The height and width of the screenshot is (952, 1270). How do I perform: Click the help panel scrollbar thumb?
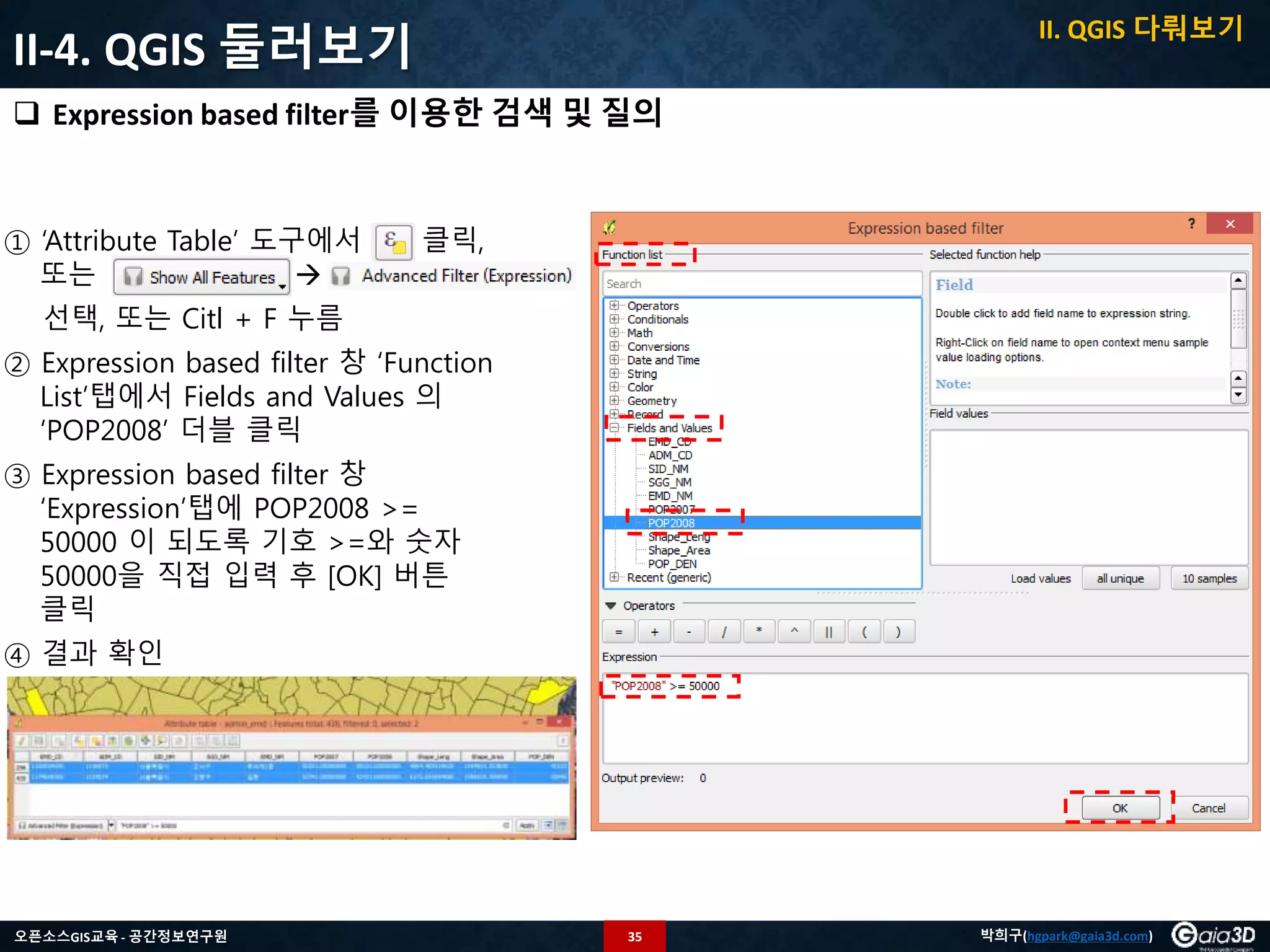coord(1238,319)
